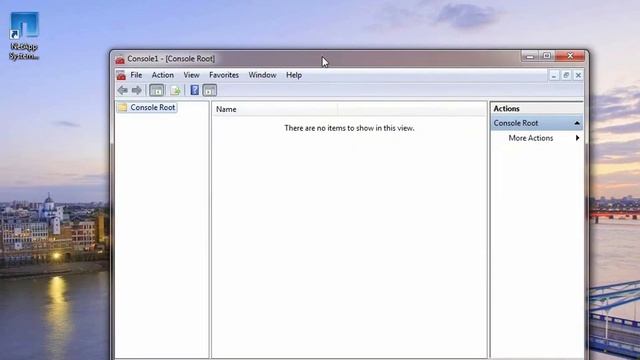Toggle Show/Hide Action Pane icon

point(210,90)
